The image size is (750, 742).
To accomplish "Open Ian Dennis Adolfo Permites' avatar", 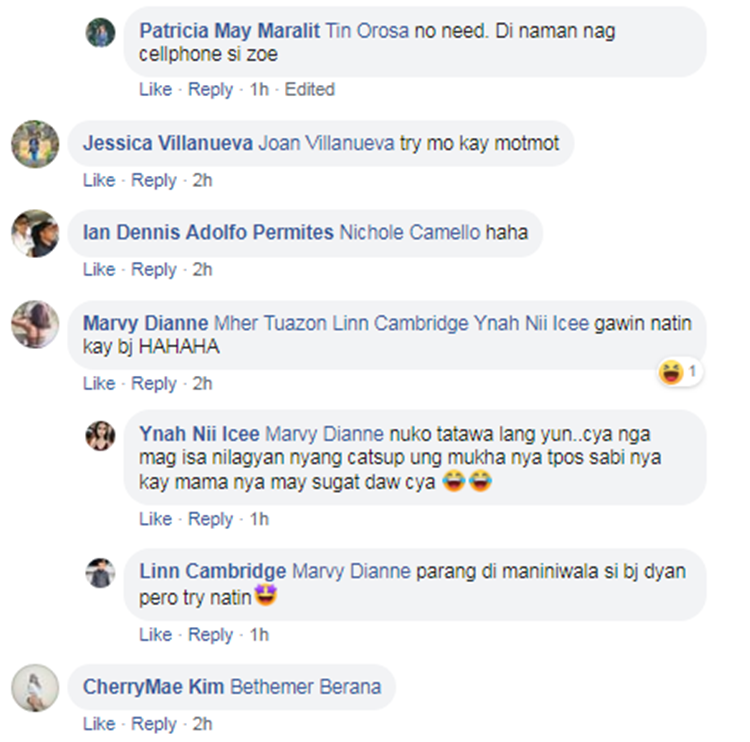I will (x=35, y=233).
